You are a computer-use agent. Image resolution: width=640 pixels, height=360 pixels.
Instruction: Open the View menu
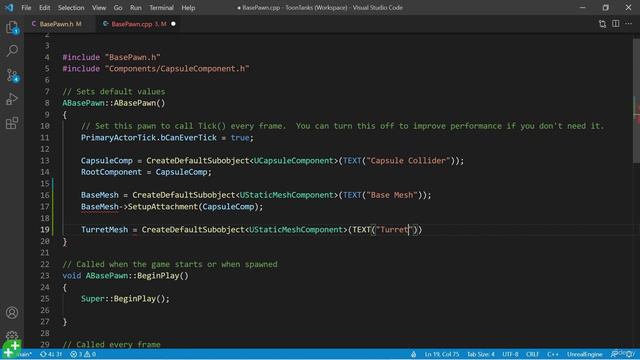(x=99, y=8)
